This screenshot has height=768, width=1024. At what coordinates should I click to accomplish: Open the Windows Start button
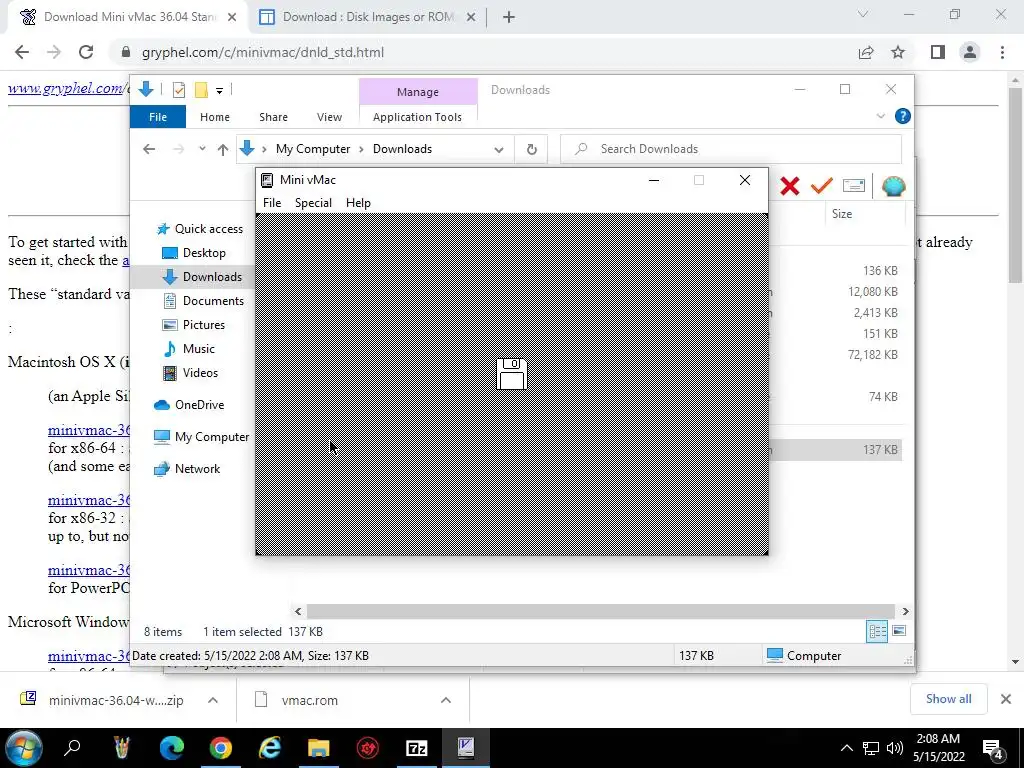point(24,748)
